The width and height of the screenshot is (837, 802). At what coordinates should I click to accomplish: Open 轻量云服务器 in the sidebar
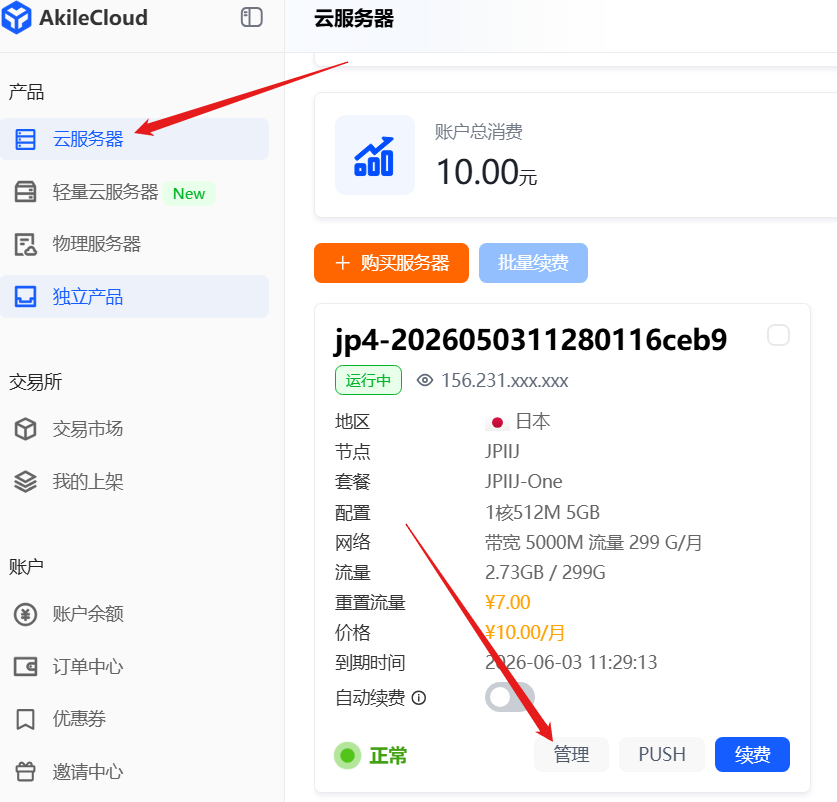click(134, 192)
